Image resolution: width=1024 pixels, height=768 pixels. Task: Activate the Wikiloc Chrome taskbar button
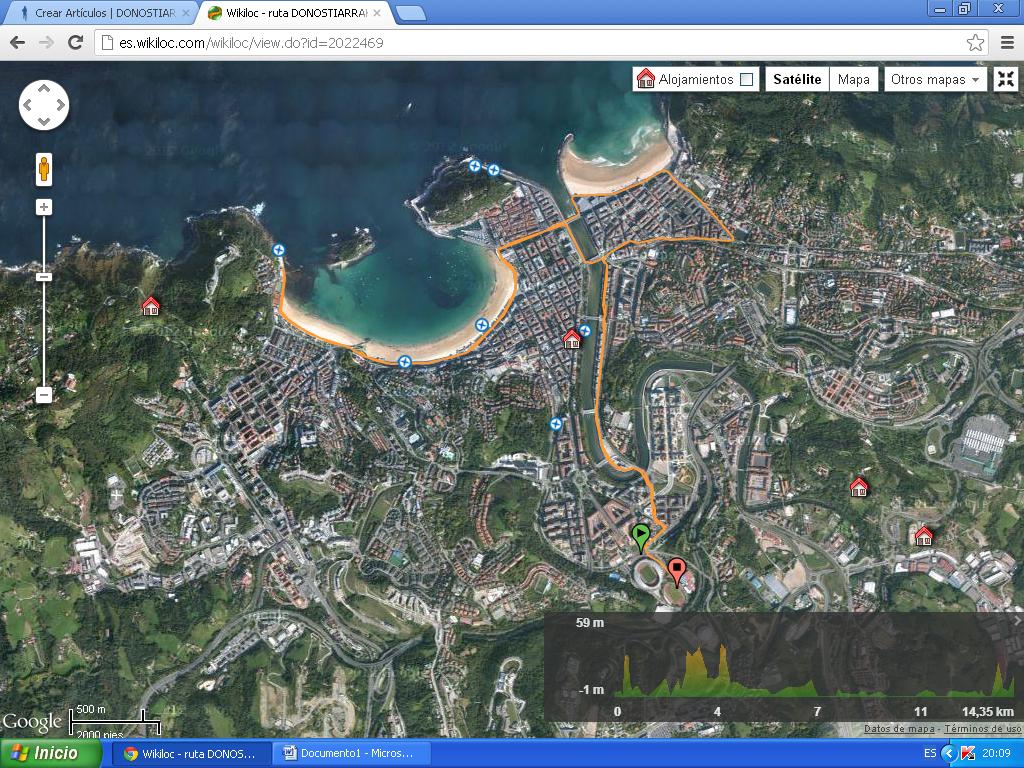click(x=193, y=753)
